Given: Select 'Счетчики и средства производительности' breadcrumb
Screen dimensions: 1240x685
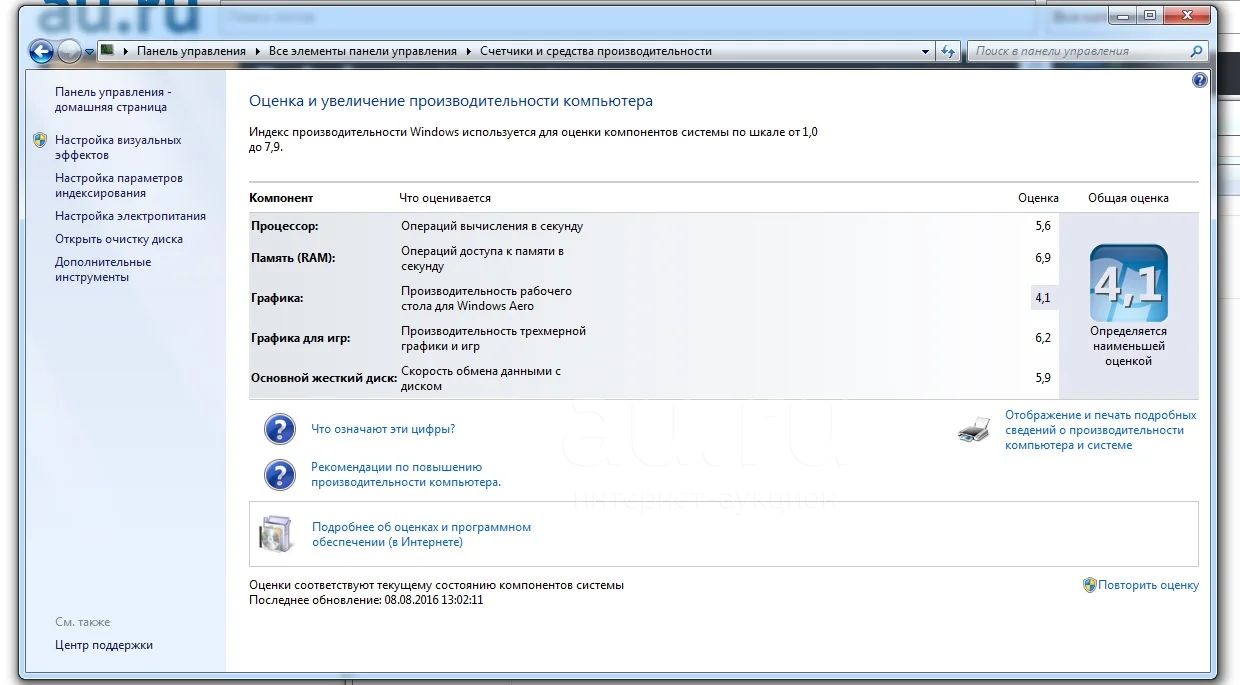Looking at the screenshot, I should 596,51.
